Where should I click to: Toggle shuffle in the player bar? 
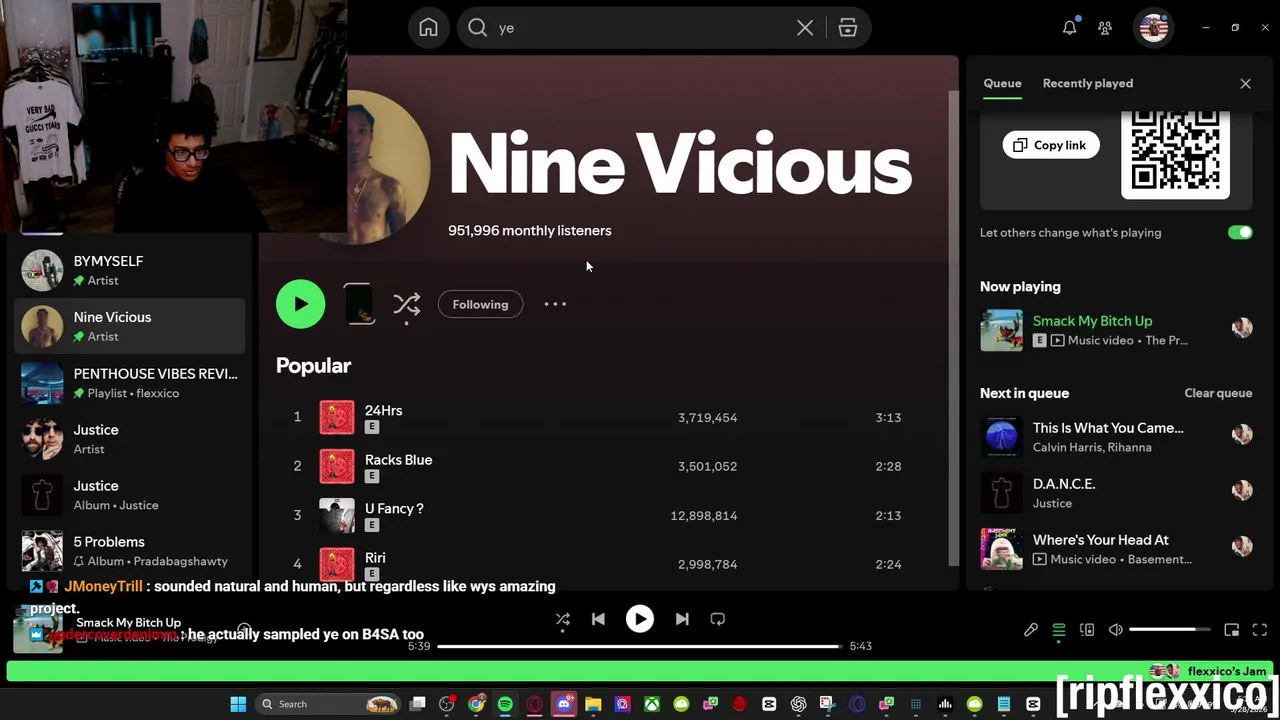[562, 619]
